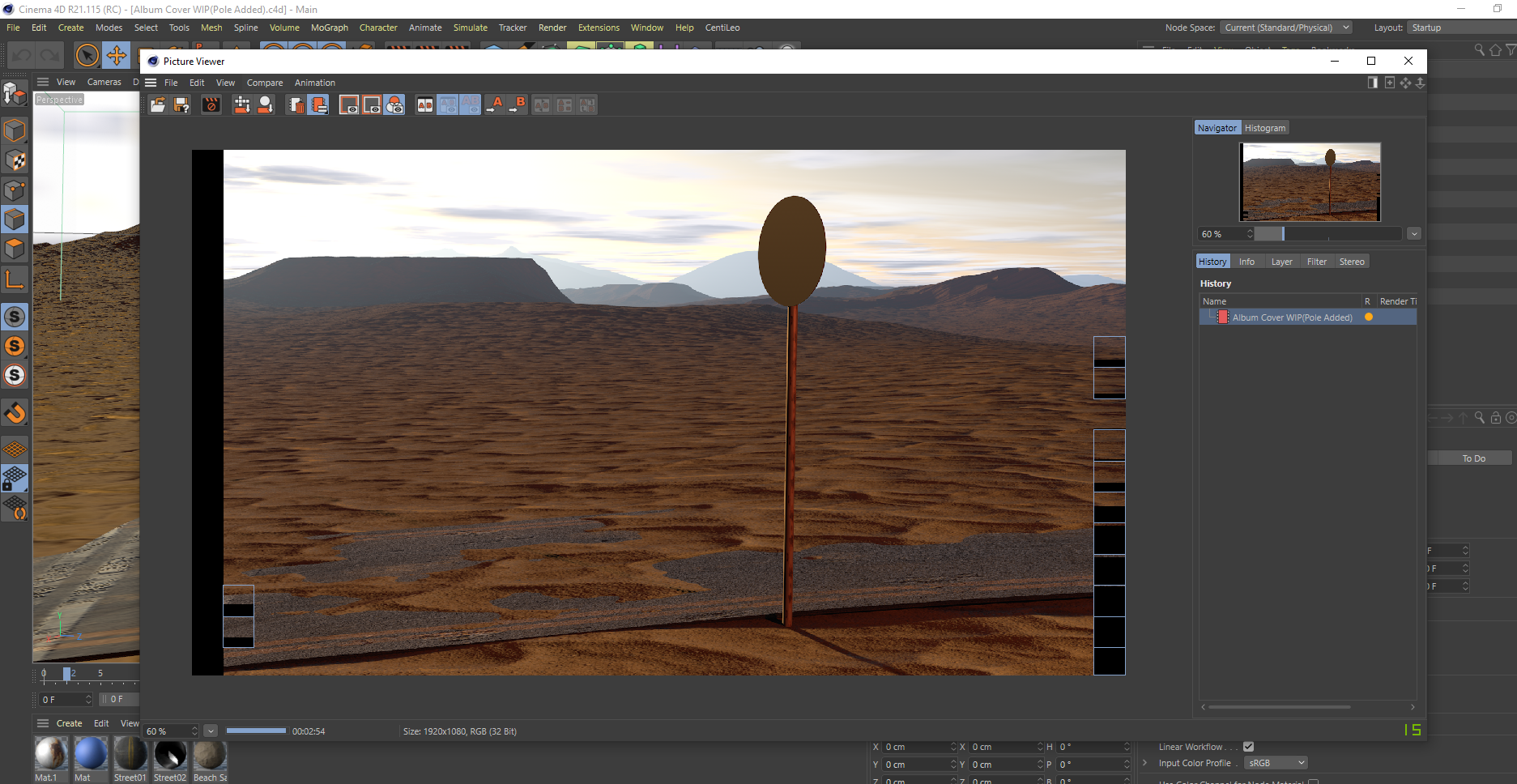This screenshot has width=1517, height=784.
Task: Click the orange render status dot
Action: pyautogui.click(x=1369, y=317)
